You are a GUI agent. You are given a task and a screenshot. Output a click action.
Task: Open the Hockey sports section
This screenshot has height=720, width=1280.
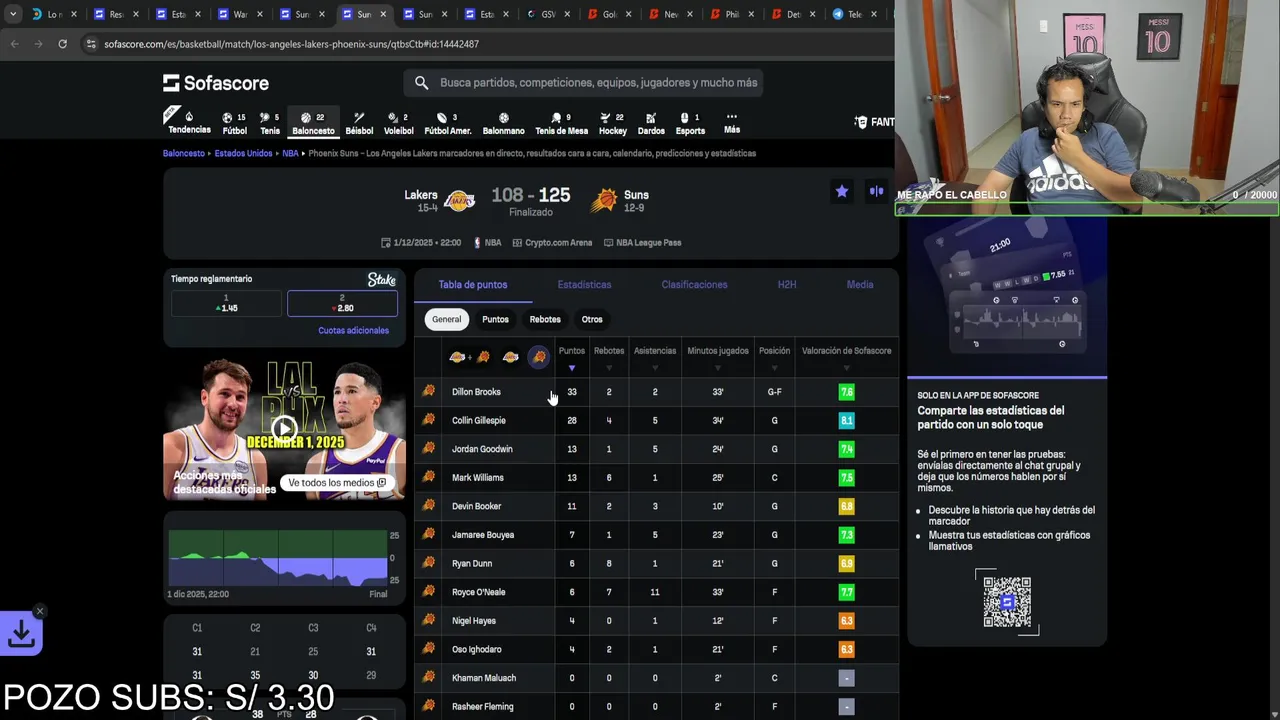coord(612,123)
